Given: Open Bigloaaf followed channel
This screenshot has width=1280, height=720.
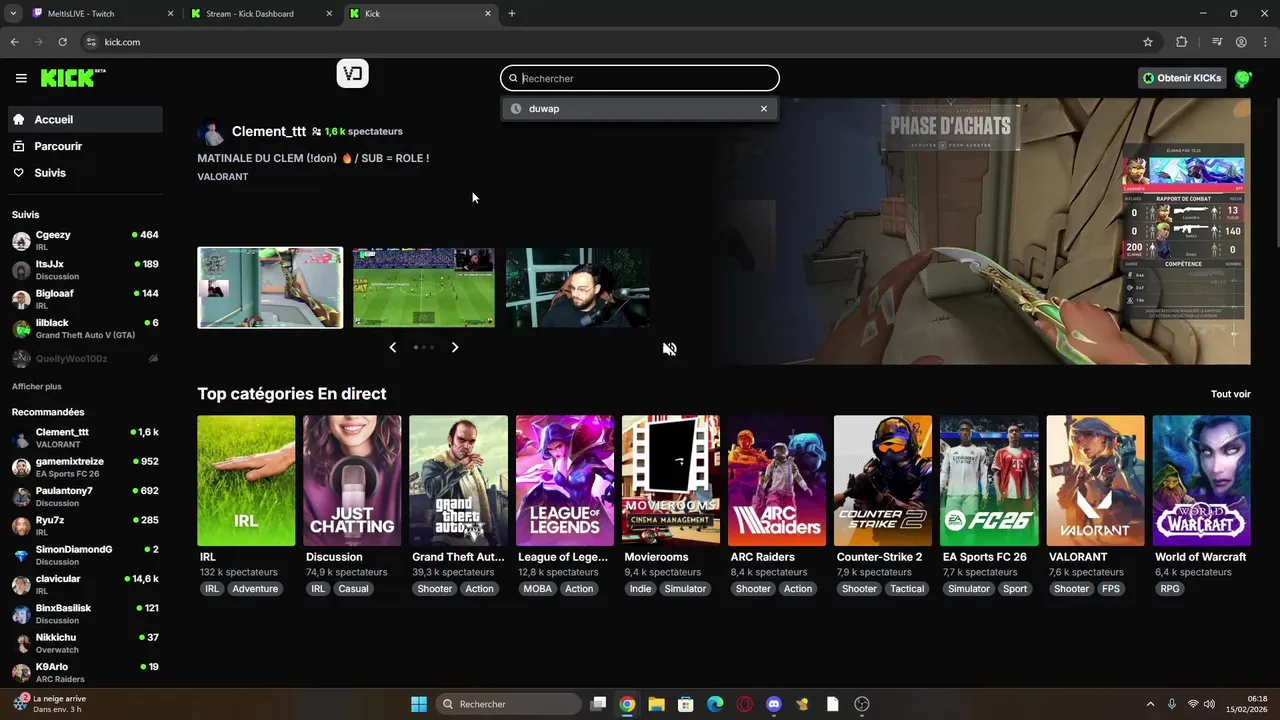Looking at the screenshot, I should [x=85, y=299].
